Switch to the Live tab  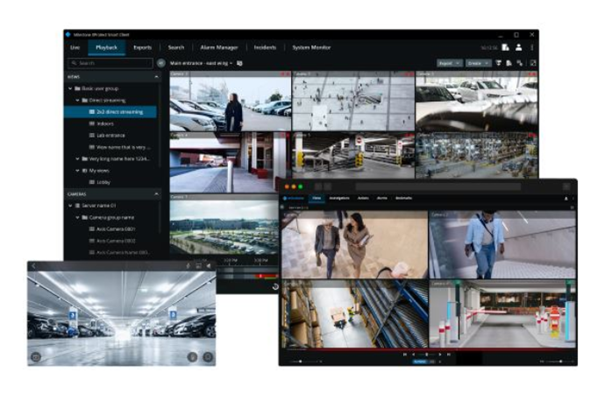coord(75,47)
